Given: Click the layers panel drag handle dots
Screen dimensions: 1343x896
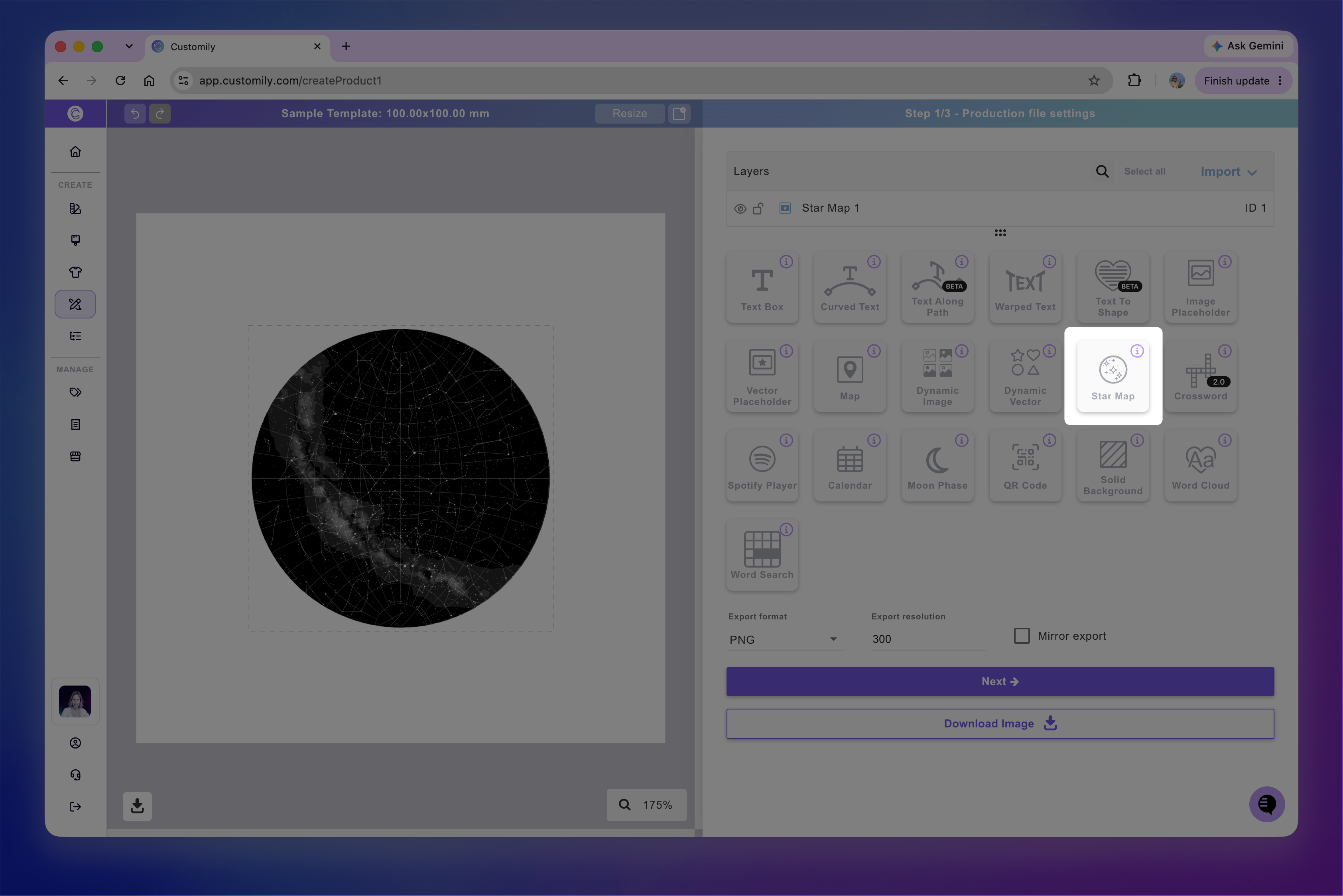Looking at the screenshot, I should 1000,233.
